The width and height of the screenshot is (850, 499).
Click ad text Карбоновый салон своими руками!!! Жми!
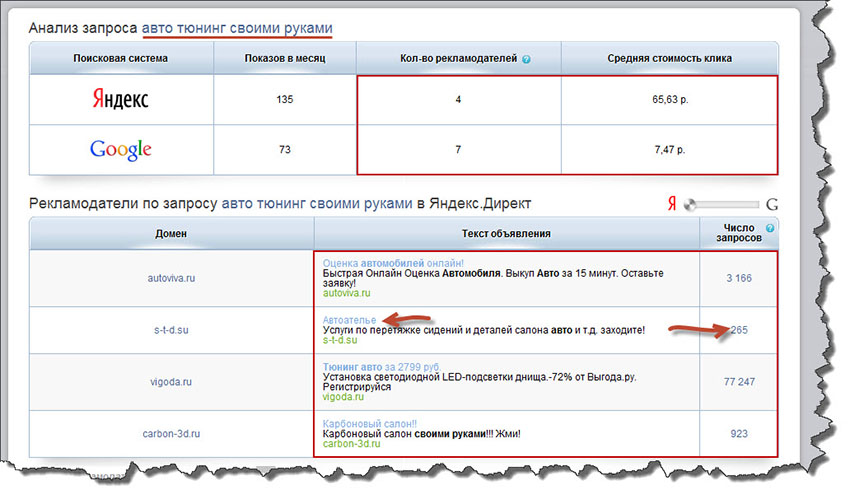tap(421, 434)
